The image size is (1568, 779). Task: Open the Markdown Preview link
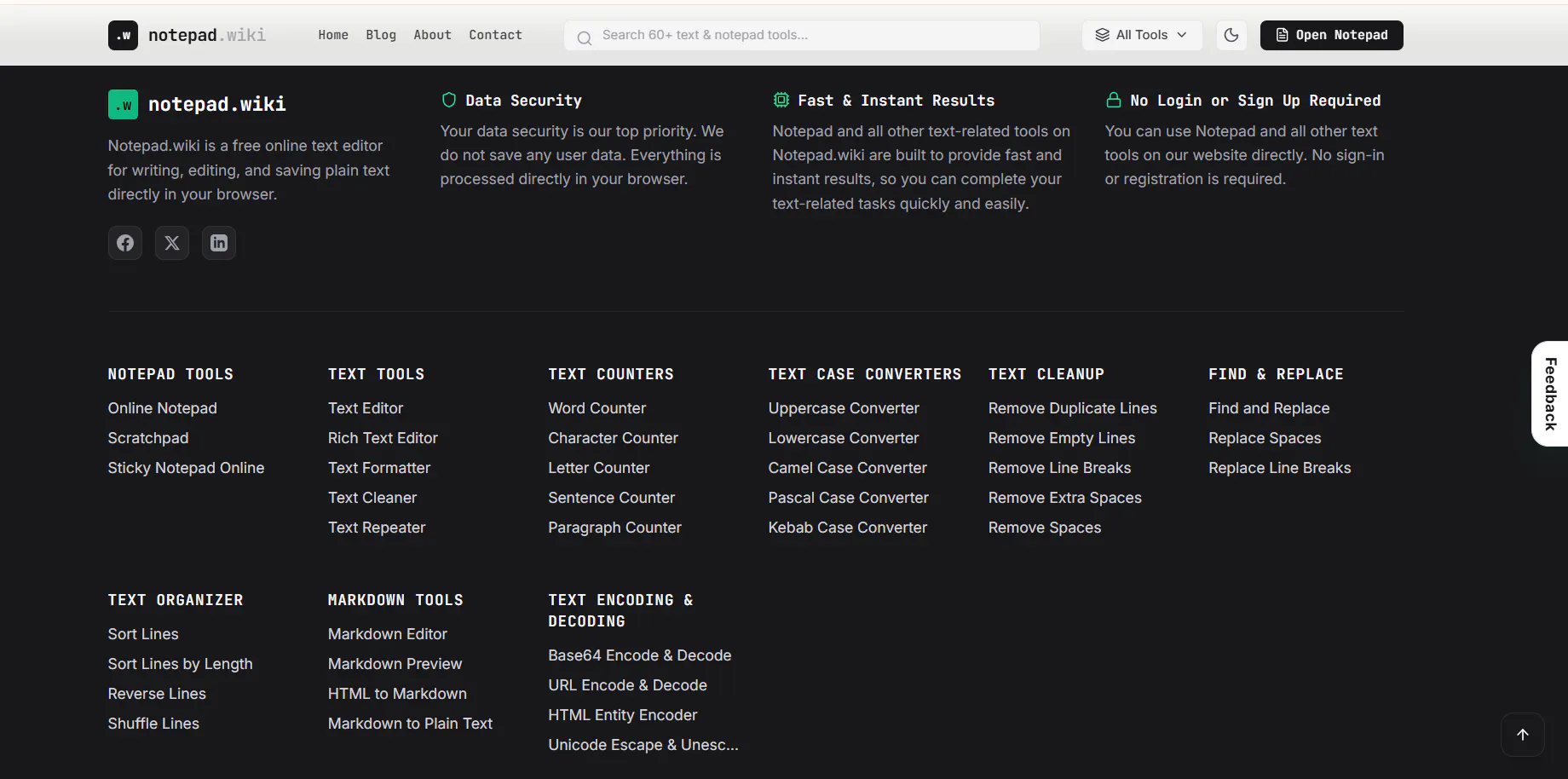(395, 664)
